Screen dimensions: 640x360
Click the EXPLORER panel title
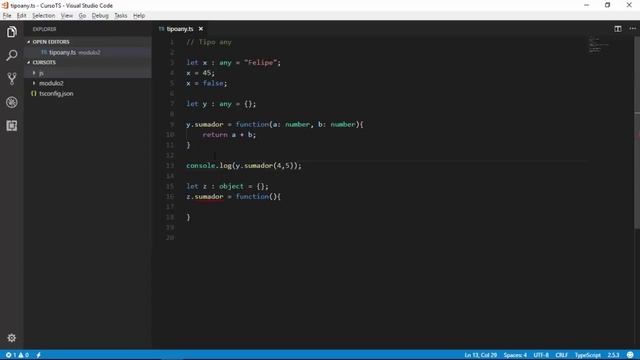pyautogui.click(x=44, y=29)
